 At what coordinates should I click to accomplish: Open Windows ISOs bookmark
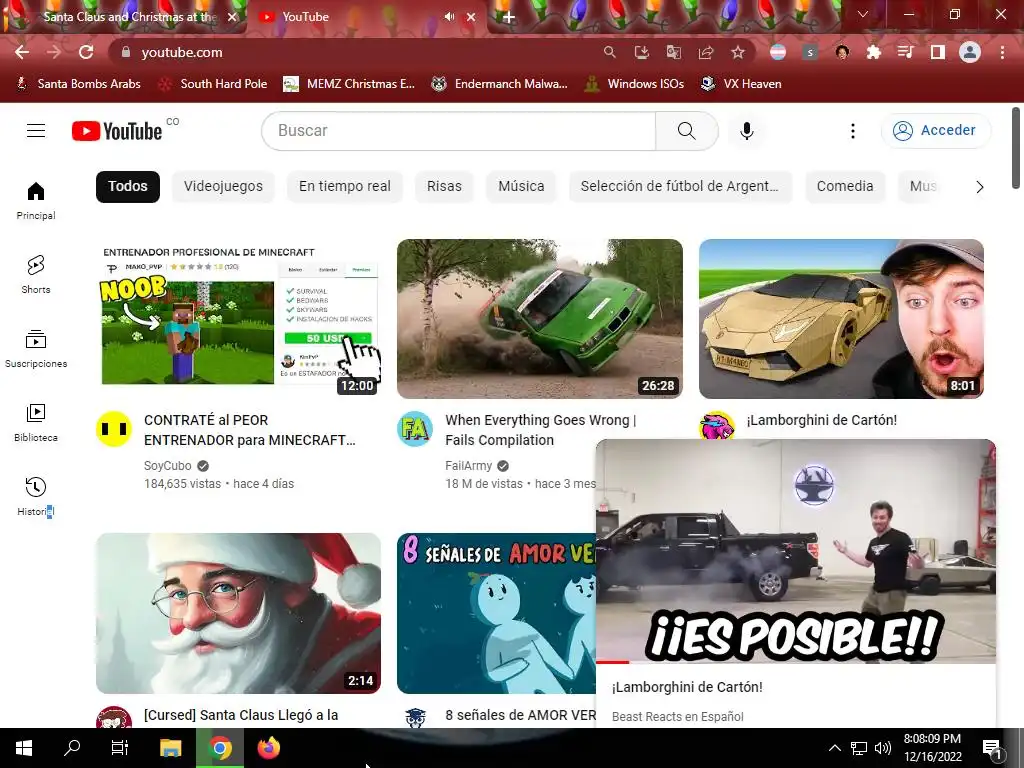pyautogui.click(x=634, y=84)
